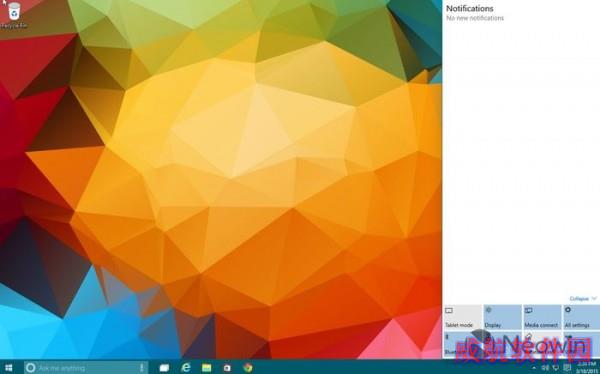Open the Recycle Bin desktop icon
The image size is (600, 374).
(14, 15)
